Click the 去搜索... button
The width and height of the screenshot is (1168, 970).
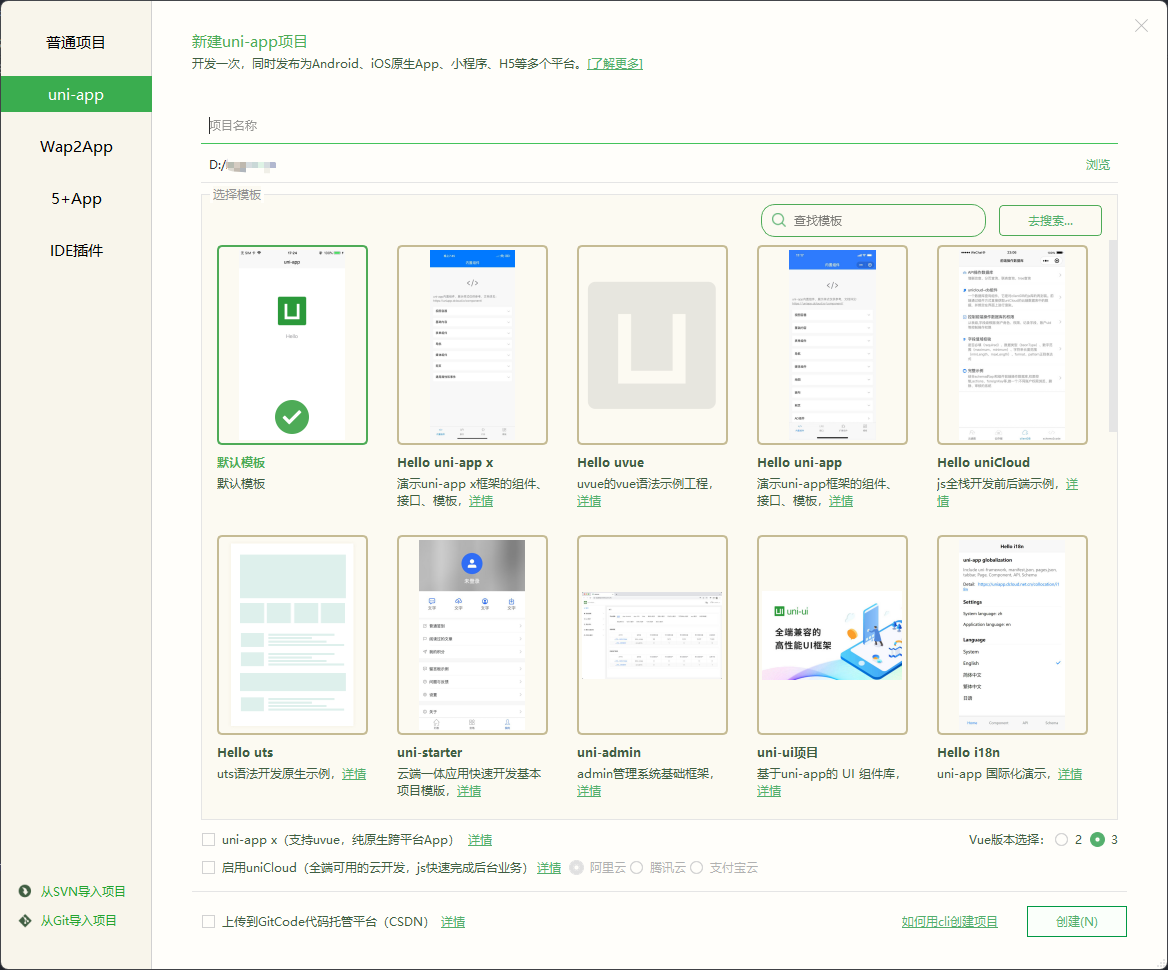1050,221
